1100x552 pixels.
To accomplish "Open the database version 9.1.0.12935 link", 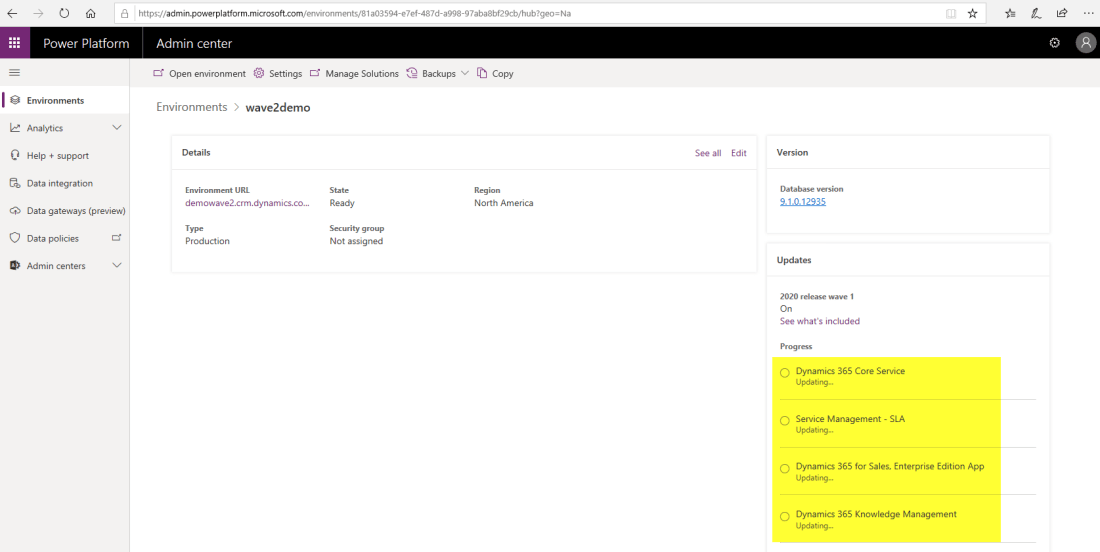I will tap(802, 202).
